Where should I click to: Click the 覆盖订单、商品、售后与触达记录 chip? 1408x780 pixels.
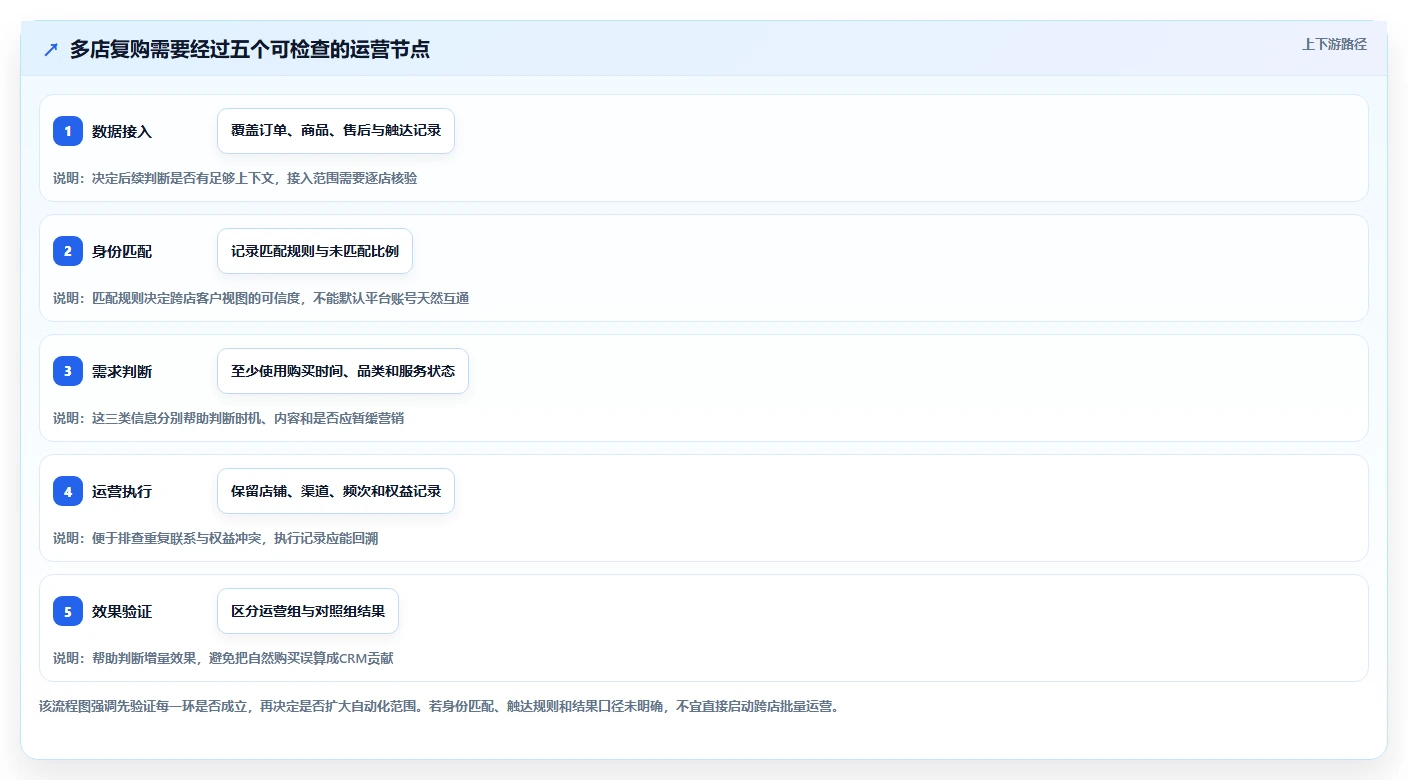click(336, 131)
